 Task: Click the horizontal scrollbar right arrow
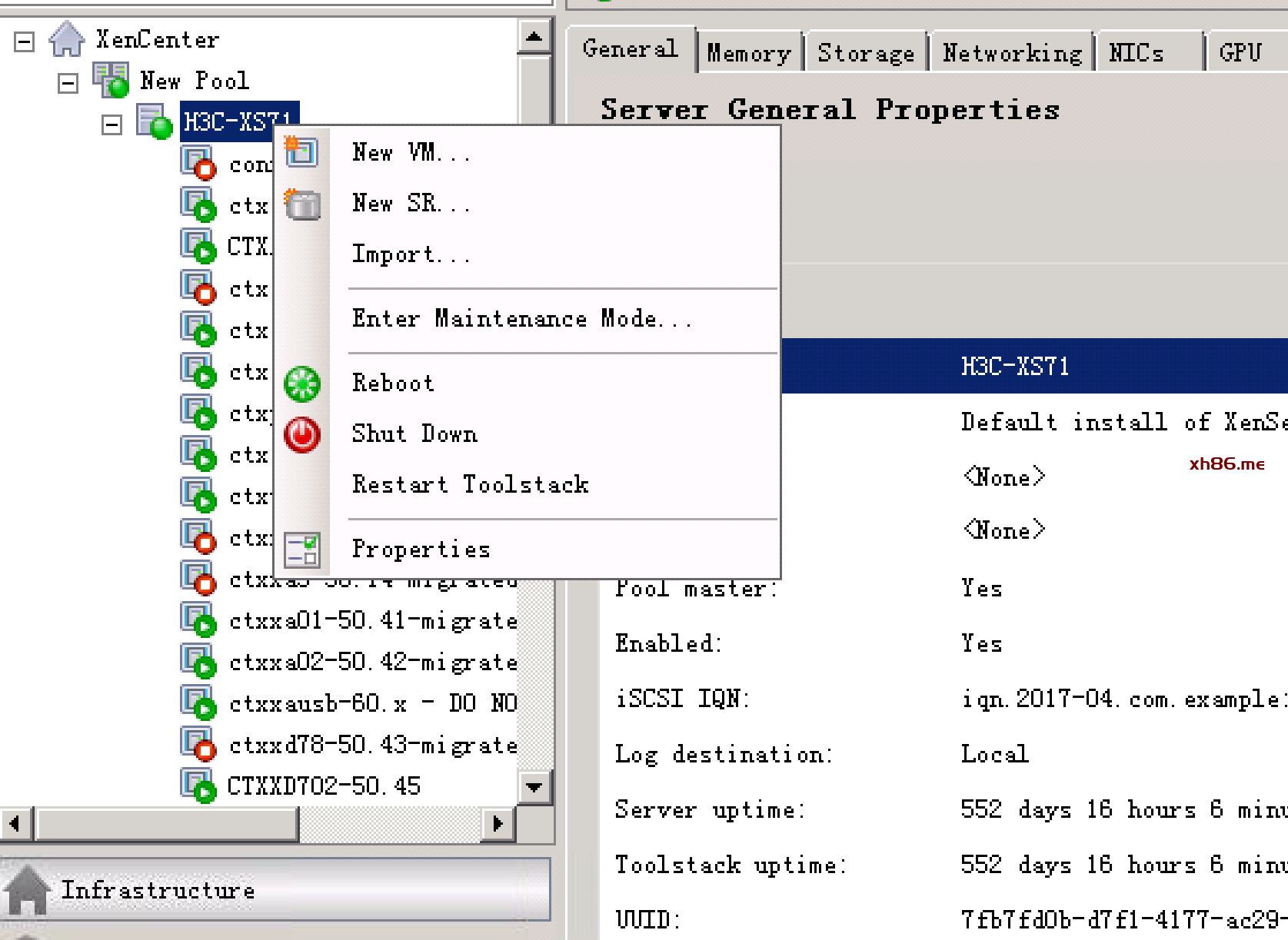[x=498, y=824]
